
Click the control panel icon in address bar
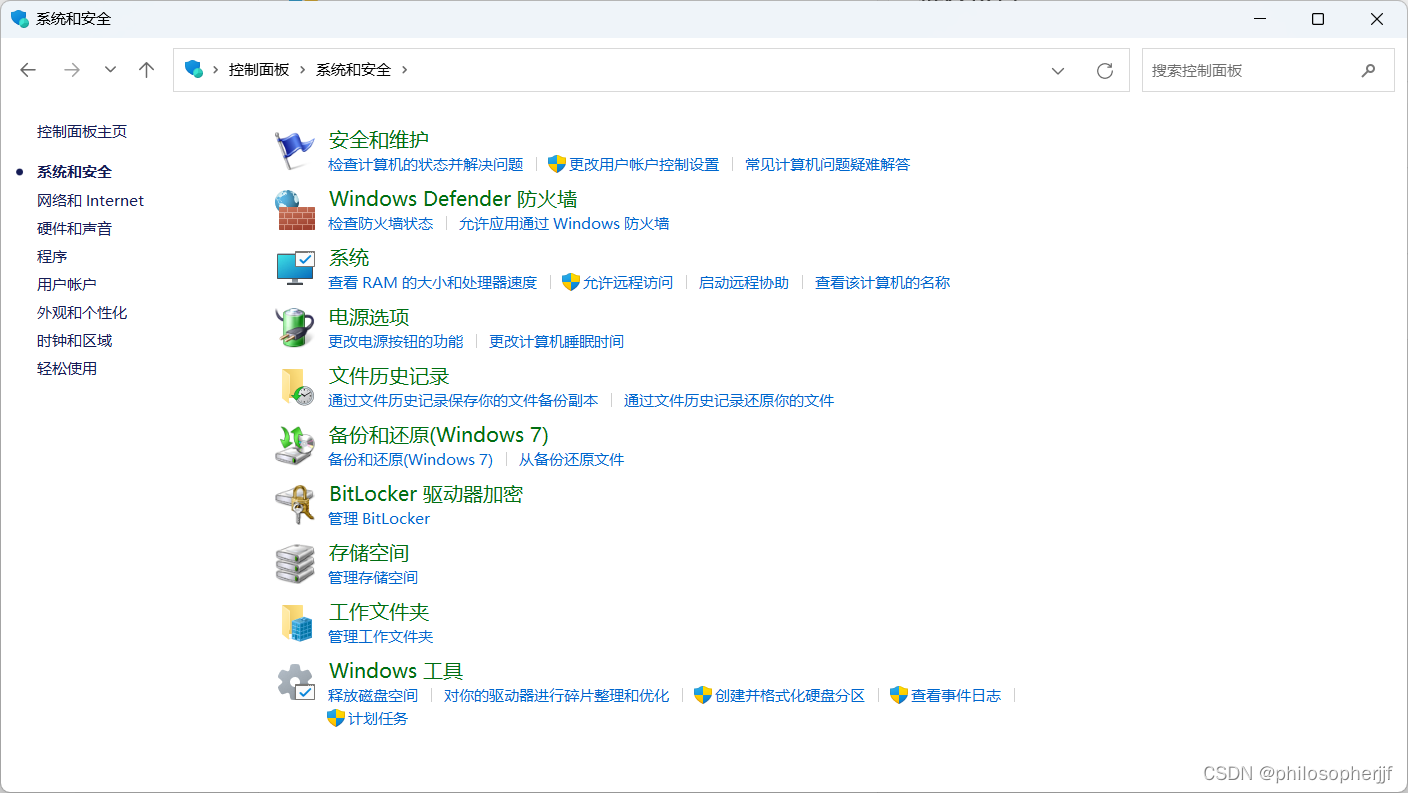coord(194,69)
